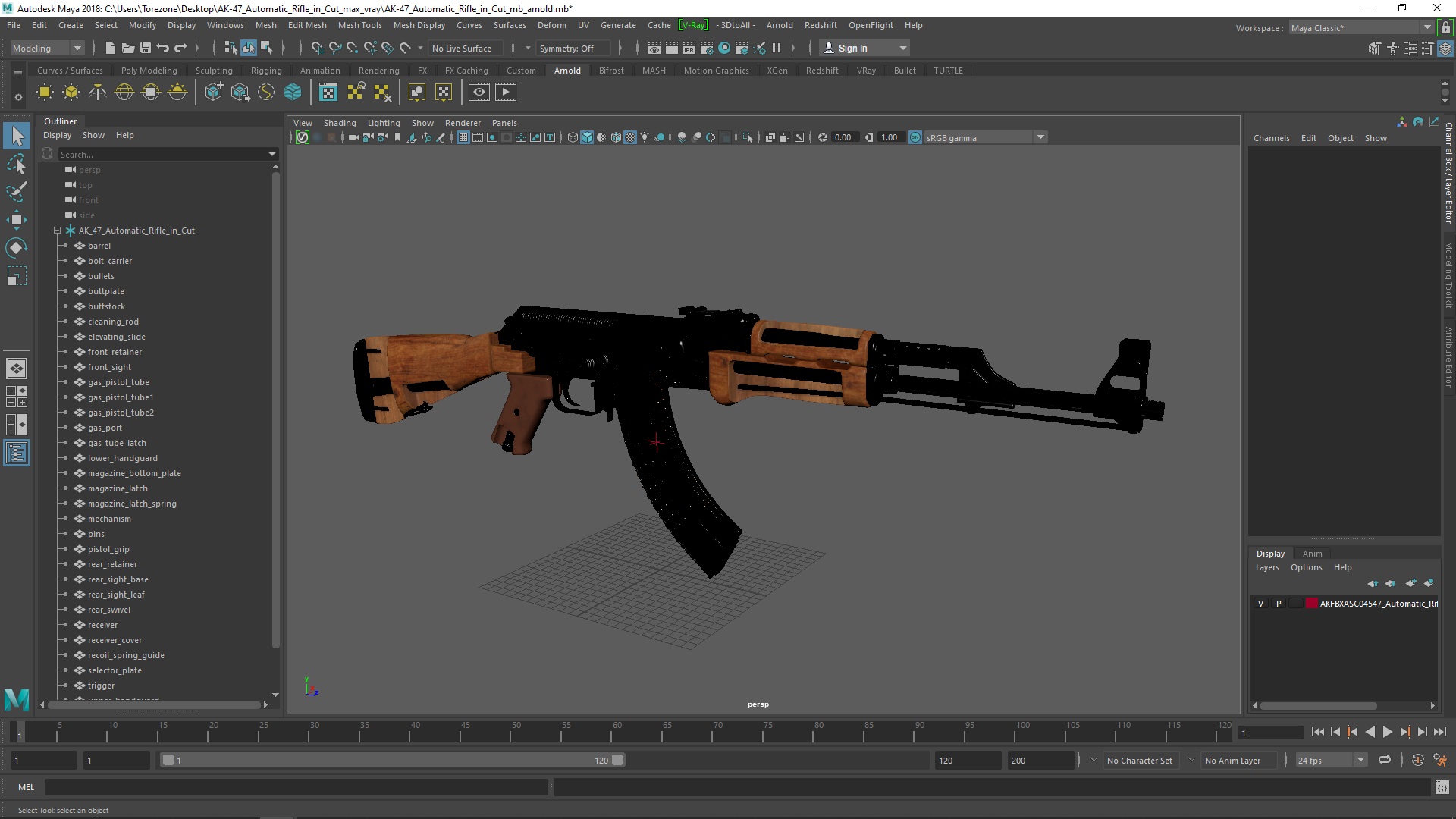
Task: Click the Outliner layout icon in sidebar
Action: point(16,453)
